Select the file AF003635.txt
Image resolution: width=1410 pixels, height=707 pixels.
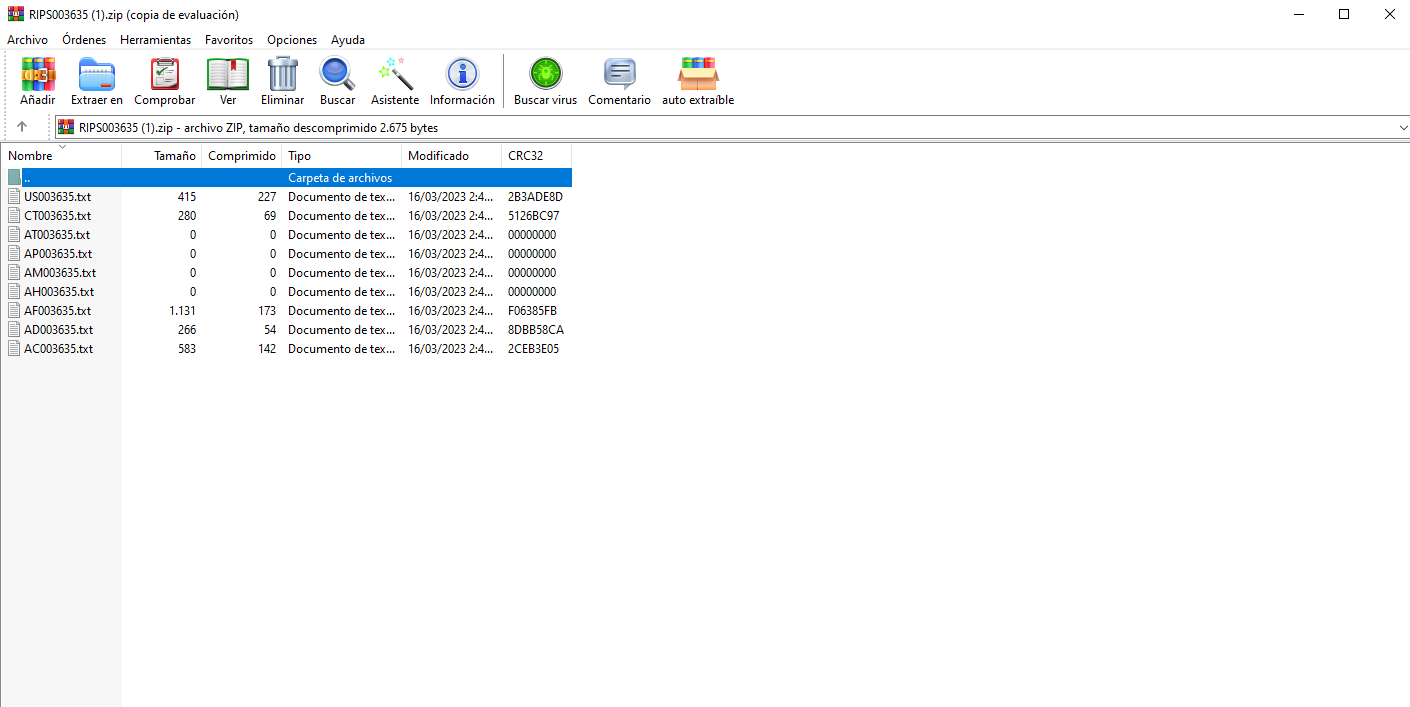pos(57,311)
